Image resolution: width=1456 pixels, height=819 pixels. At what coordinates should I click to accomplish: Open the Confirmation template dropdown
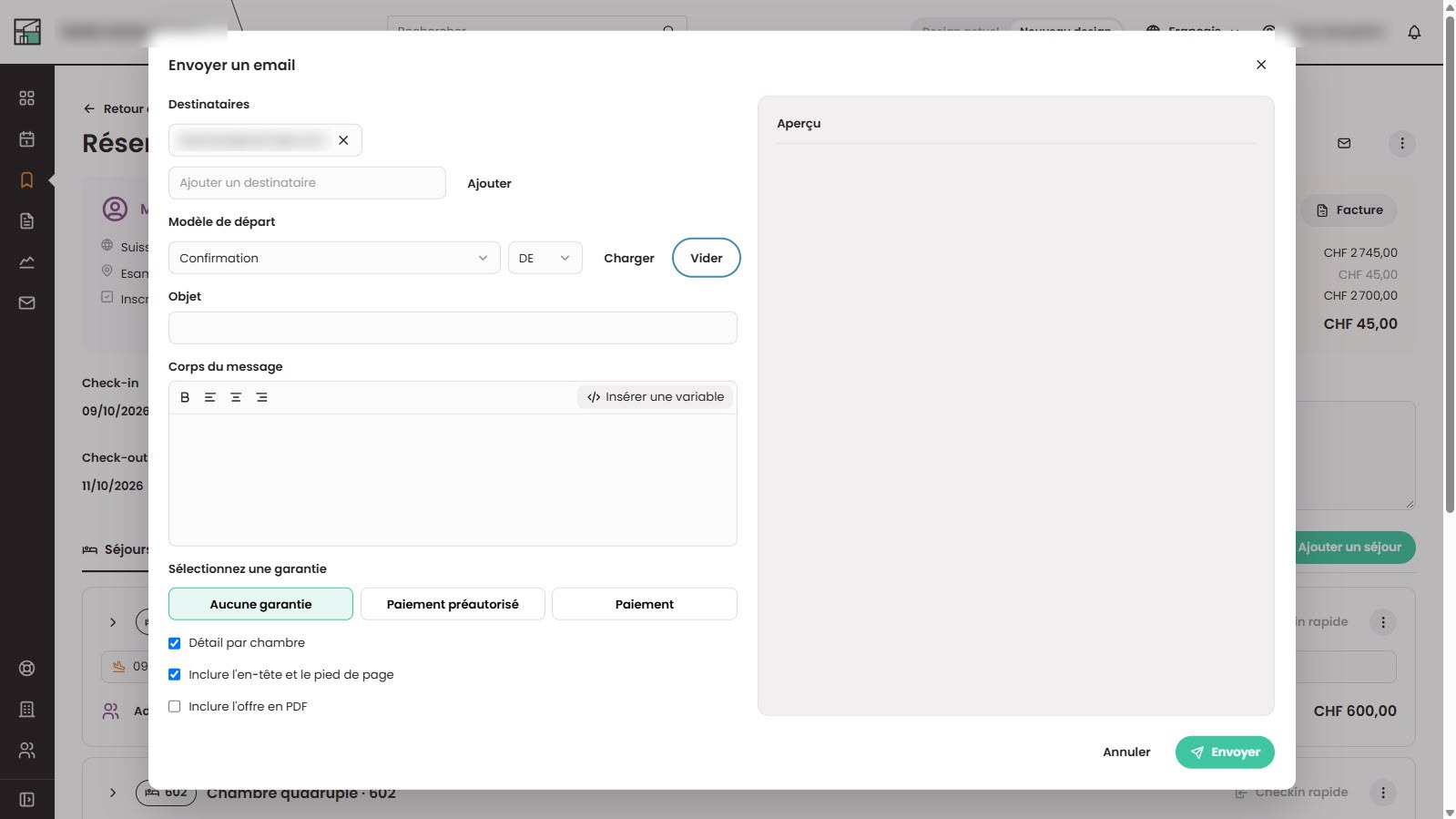[x=334, y=258]
